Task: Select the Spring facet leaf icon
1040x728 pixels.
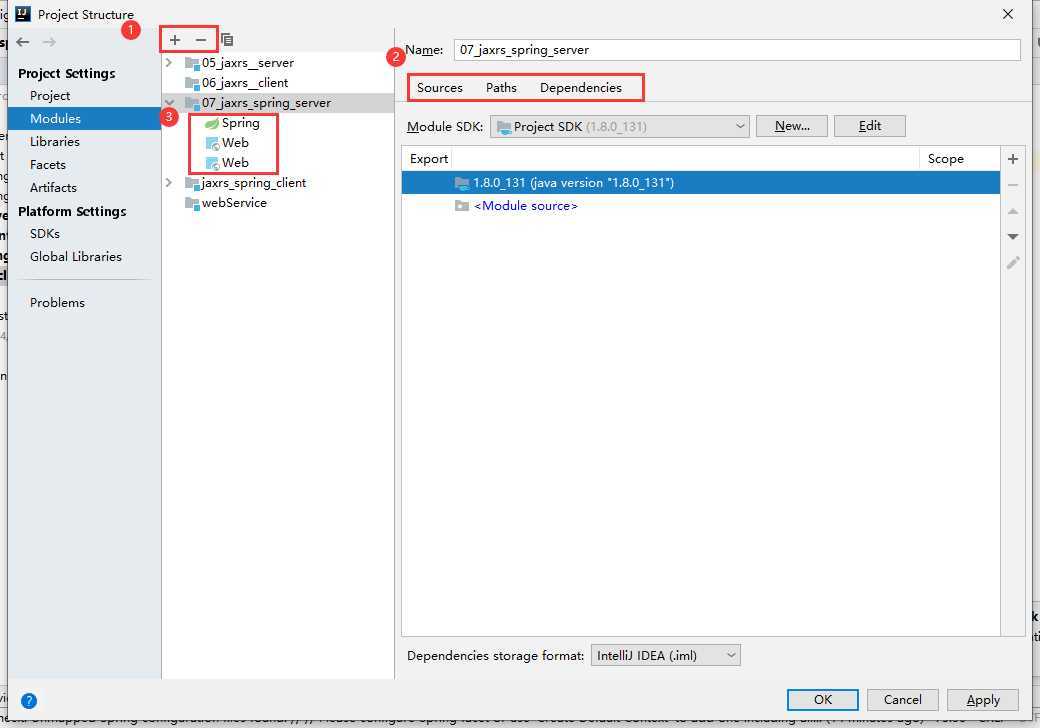Action: pos(212,123)
